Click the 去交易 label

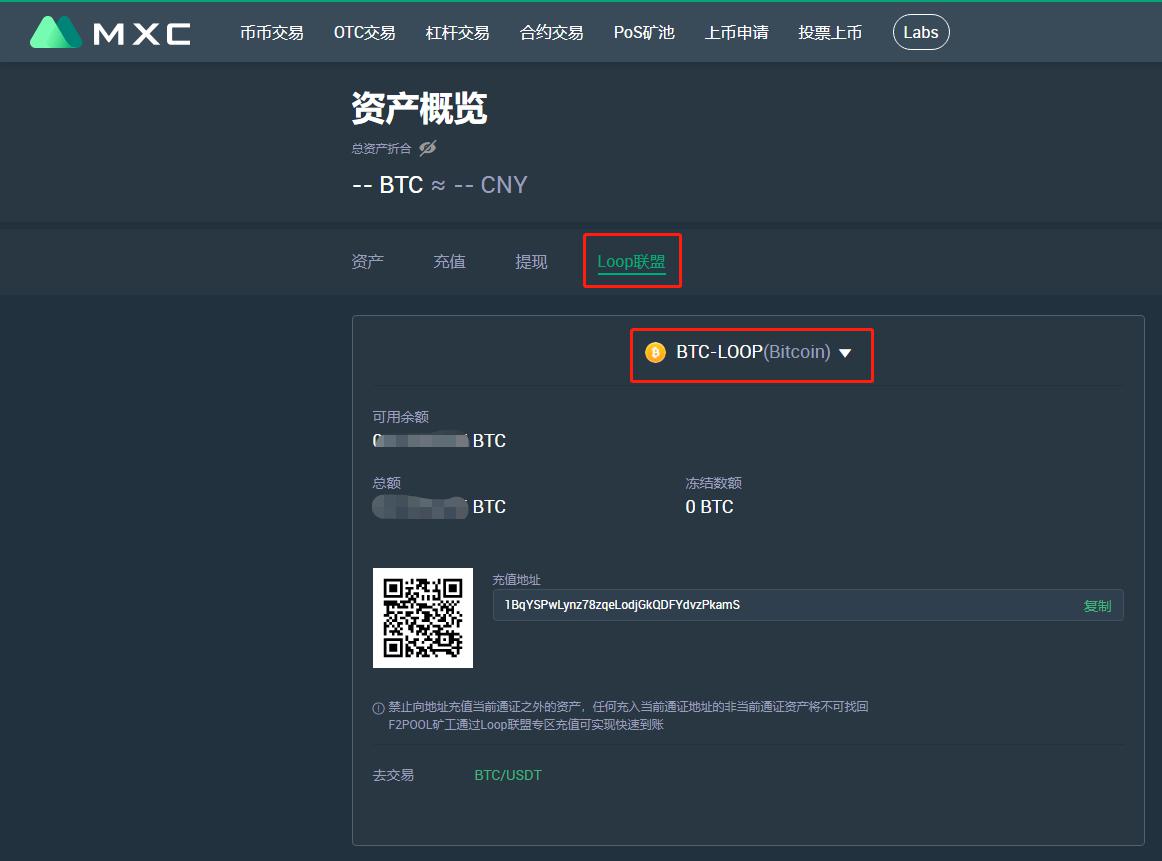tap(393, 775)
